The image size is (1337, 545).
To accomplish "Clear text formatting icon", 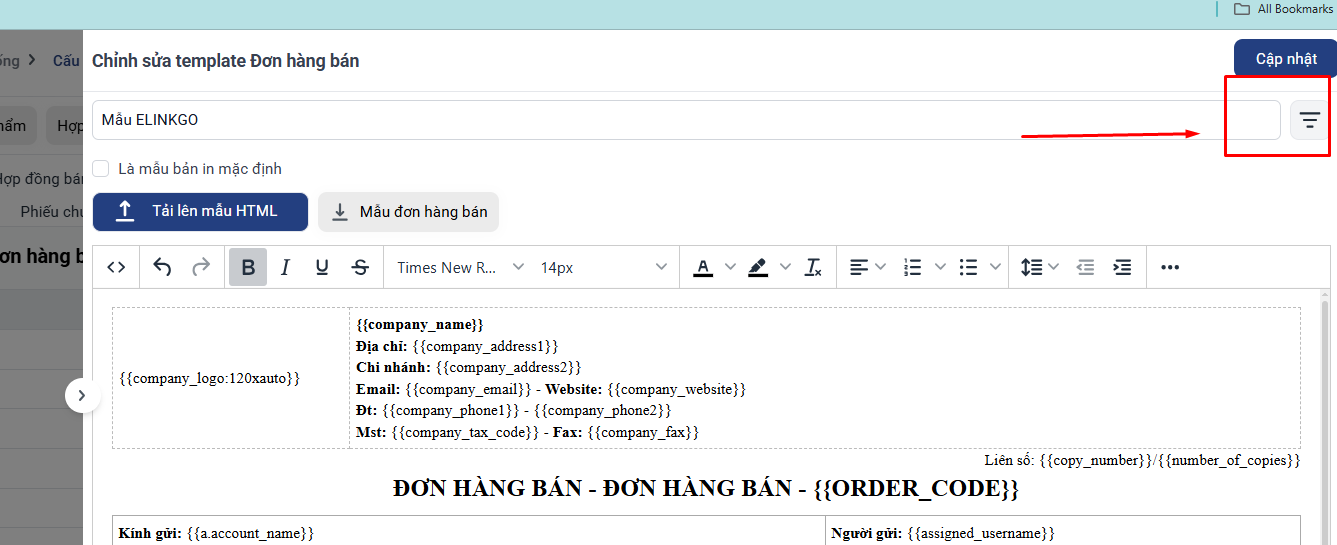I will click(x=813, y=267).
